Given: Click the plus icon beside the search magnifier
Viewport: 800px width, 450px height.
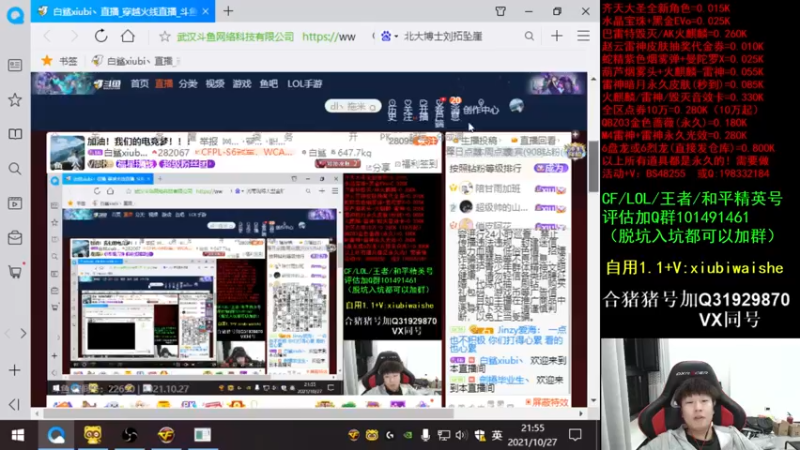Looking at the screenshot, I should (x=556, y=36).
